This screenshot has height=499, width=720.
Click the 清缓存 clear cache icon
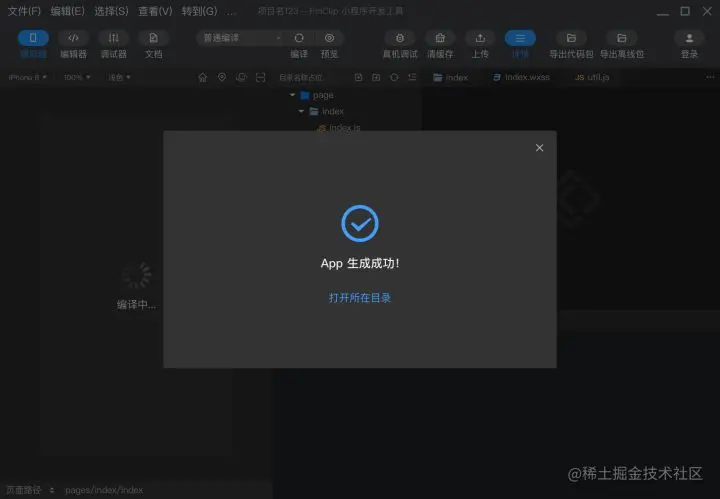440,38
